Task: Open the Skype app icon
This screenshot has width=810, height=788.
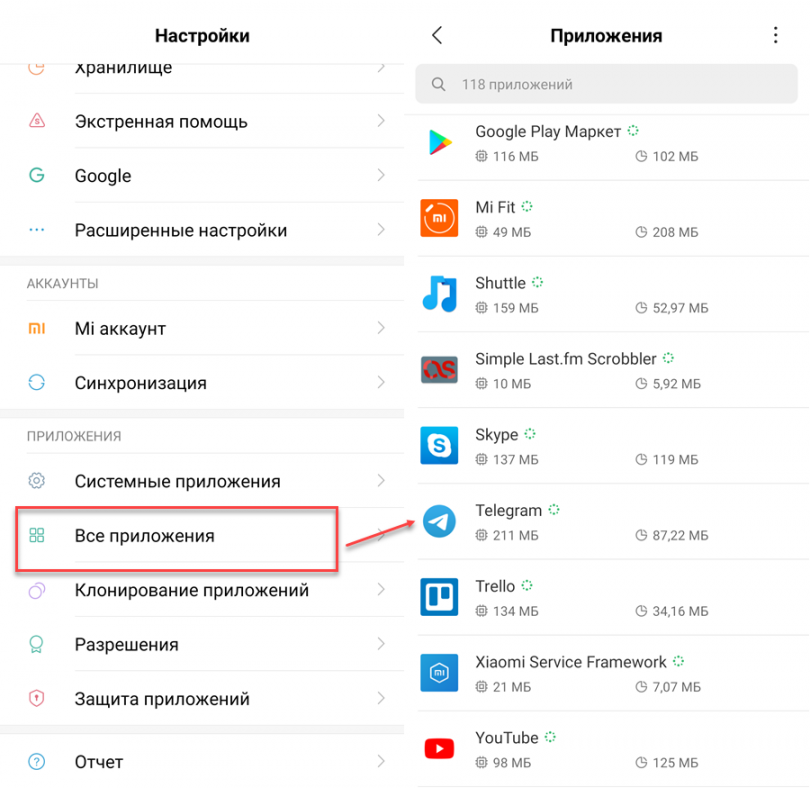Action: (x=439, y=445)
